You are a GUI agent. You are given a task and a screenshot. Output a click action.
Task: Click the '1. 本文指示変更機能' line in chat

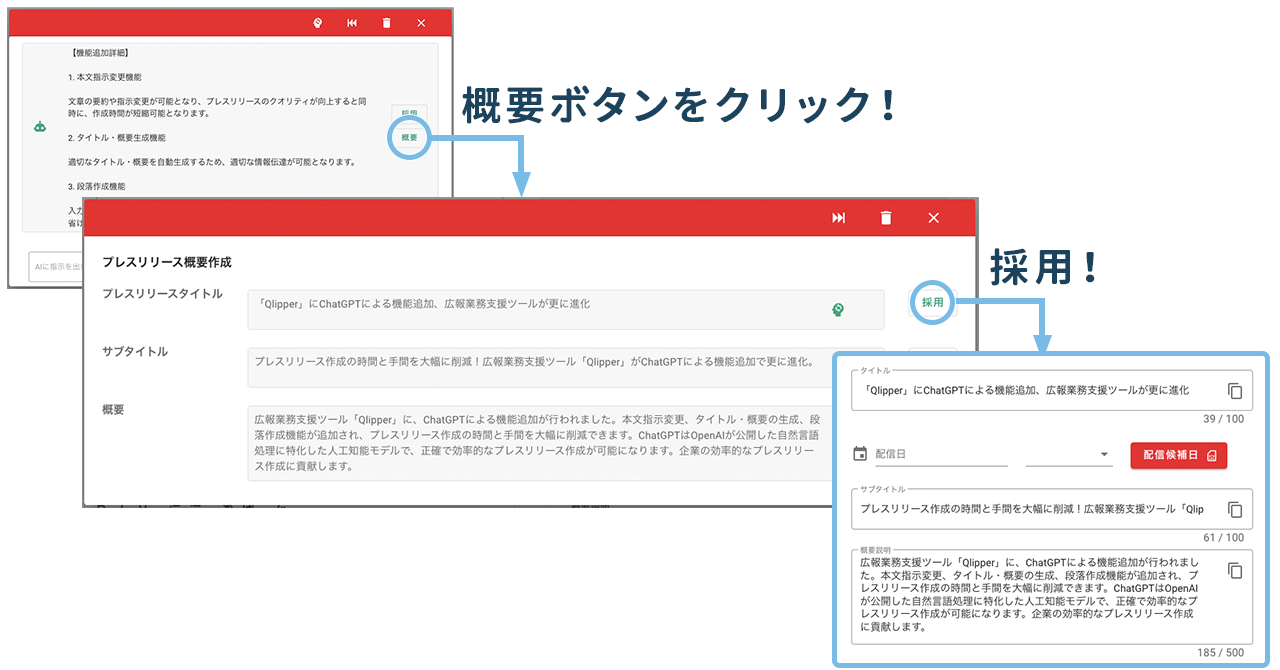(105, 77)
